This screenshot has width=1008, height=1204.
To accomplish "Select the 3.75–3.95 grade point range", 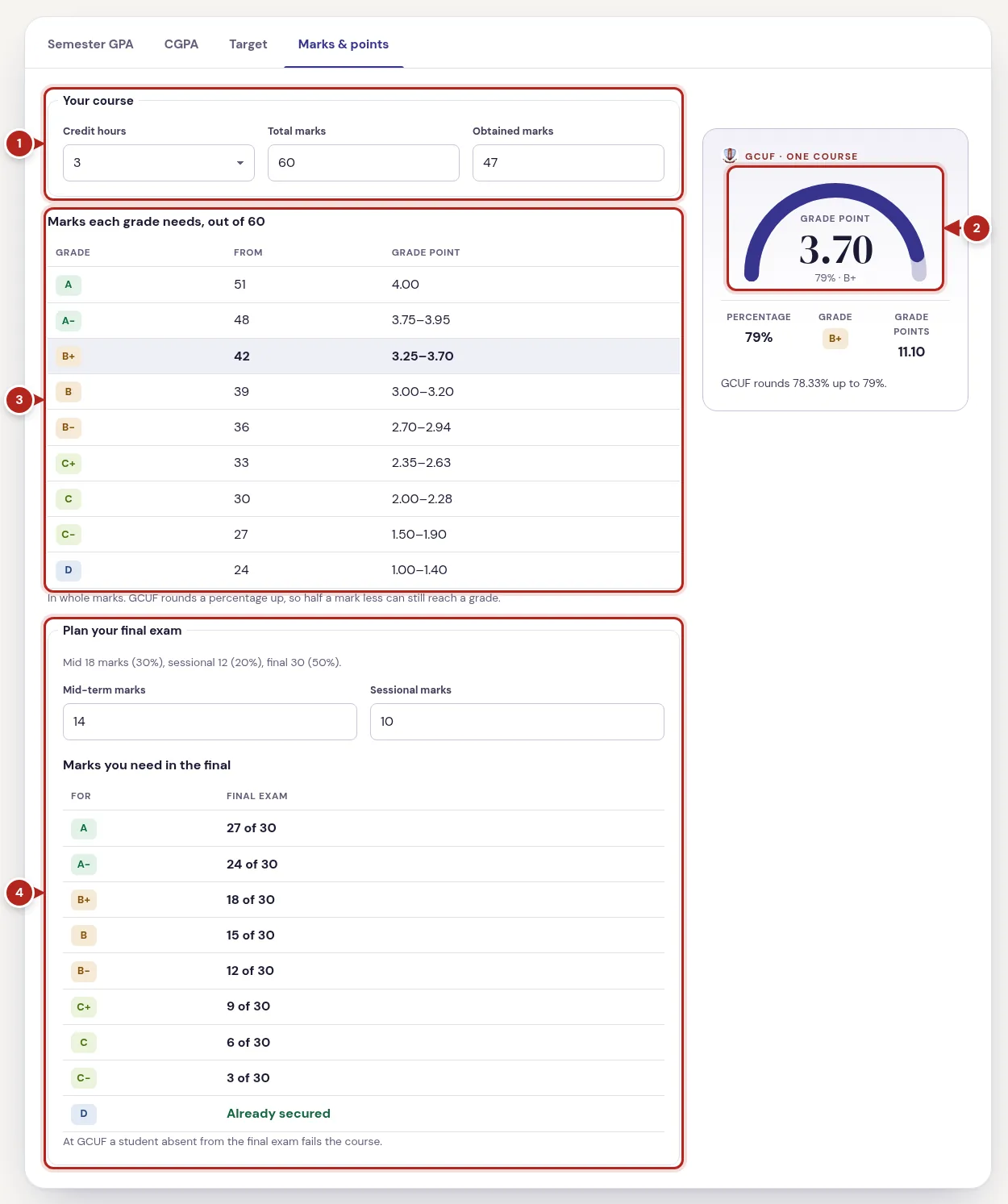I will (421, 320).
